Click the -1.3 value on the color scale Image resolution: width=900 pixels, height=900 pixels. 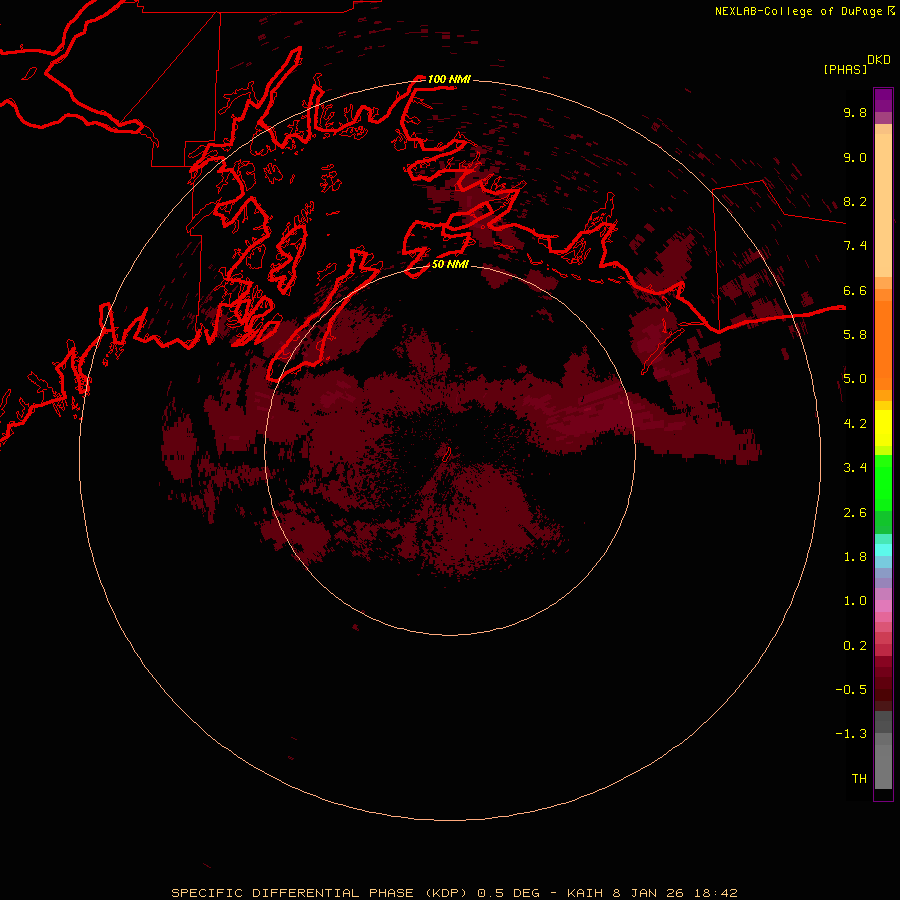coord(851,734)
